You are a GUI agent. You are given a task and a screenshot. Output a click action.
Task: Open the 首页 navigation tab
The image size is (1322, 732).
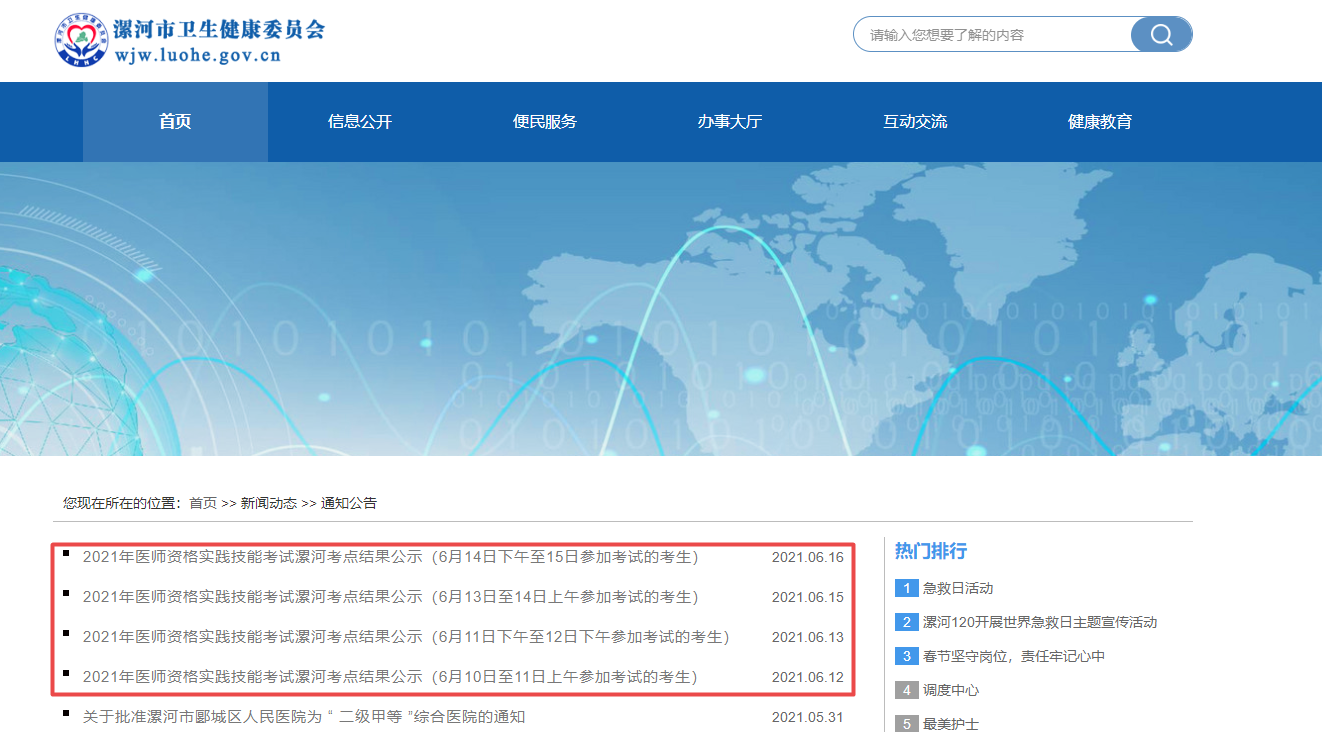coord(175,122)
